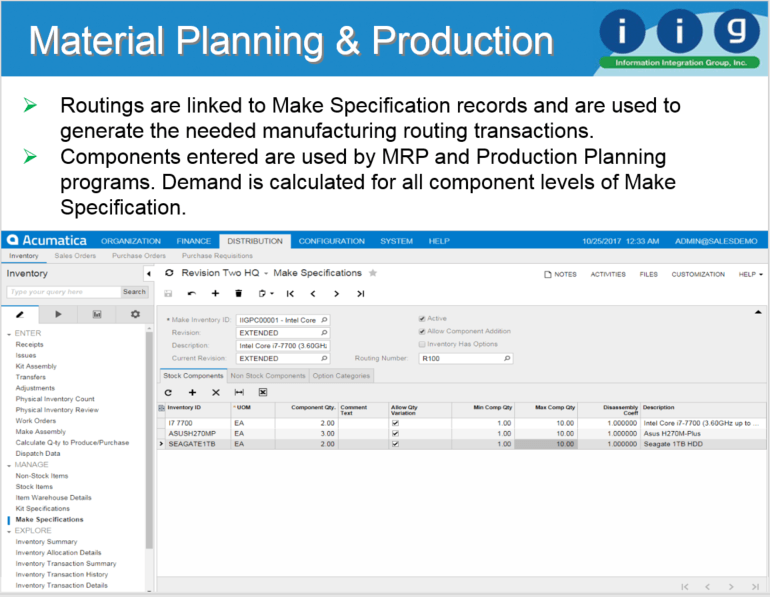This screenshot has width=770, height=597.
Task: Collapse the EXPLORE section in sidebar
Action: point(9,531)
